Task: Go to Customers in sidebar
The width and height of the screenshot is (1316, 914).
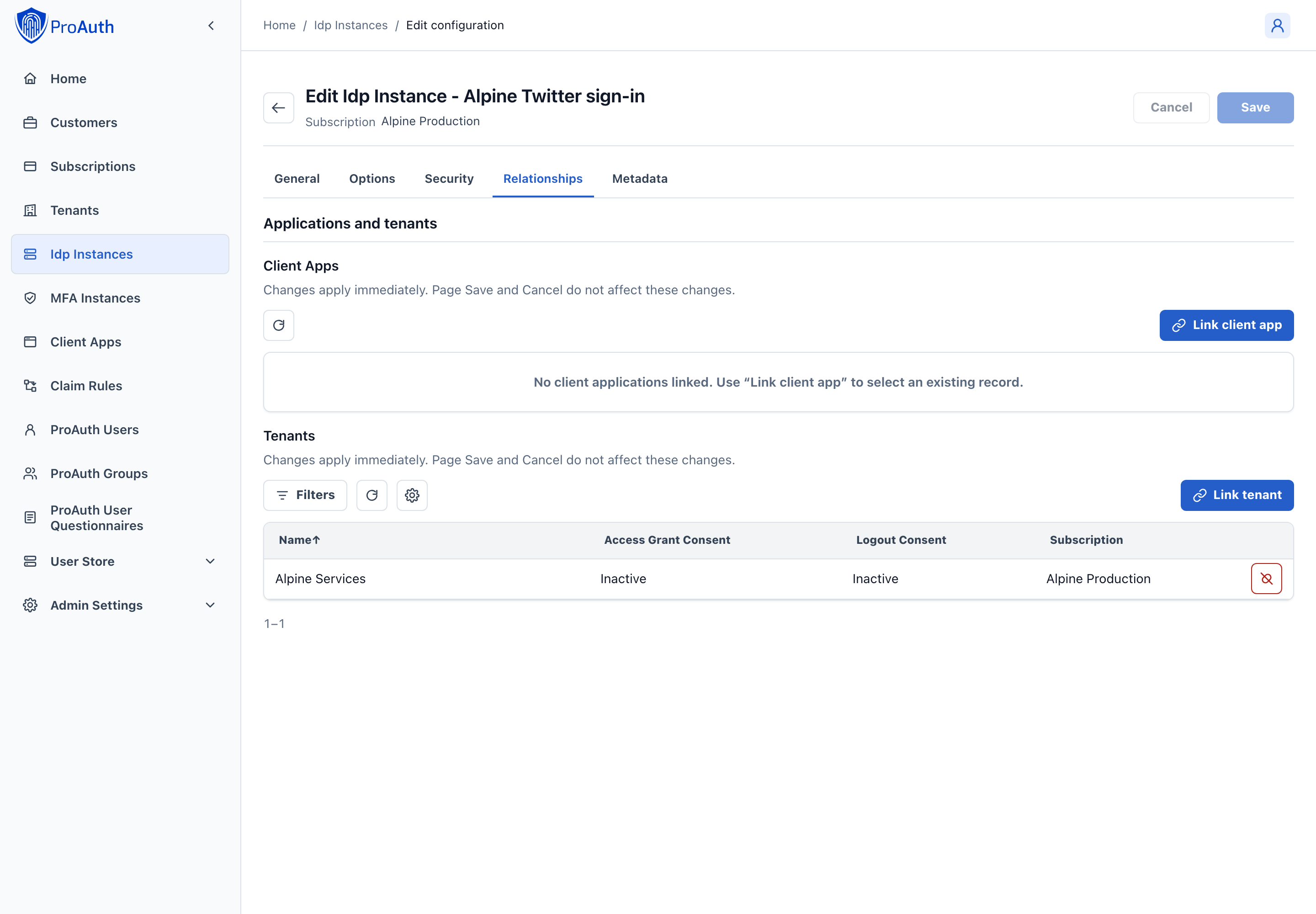Action: click(120, 122)
